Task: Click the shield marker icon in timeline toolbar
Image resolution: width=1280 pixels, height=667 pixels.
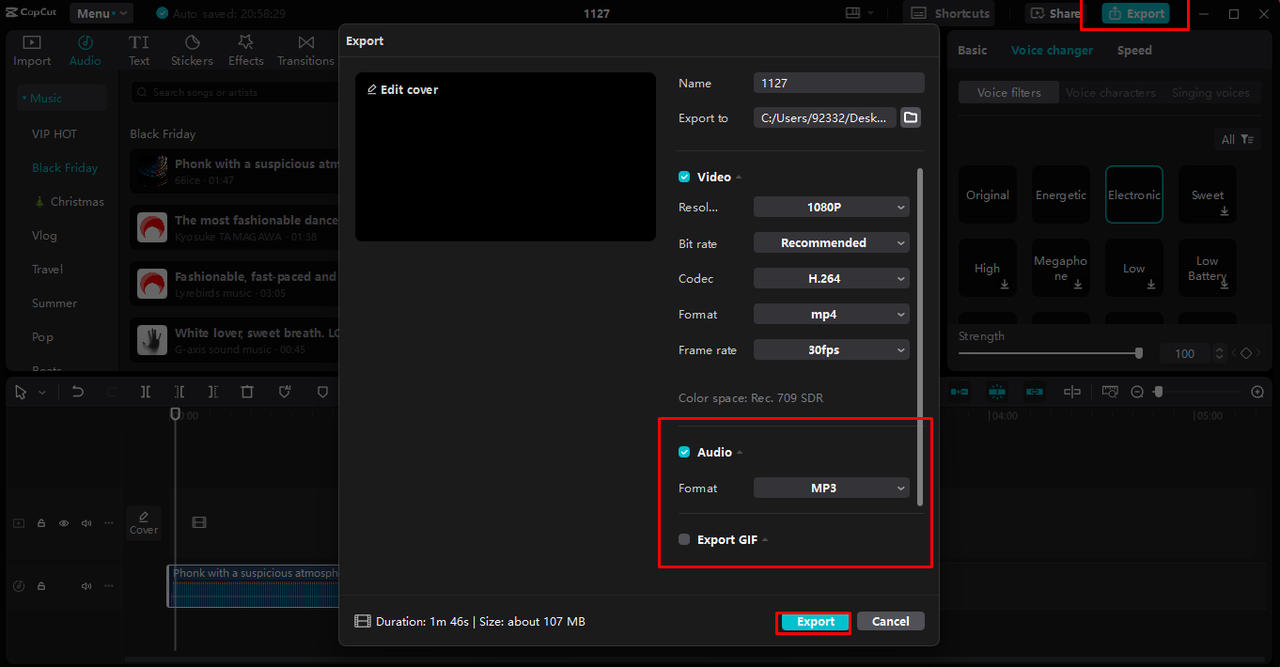Action: click(x=322, y=392)
